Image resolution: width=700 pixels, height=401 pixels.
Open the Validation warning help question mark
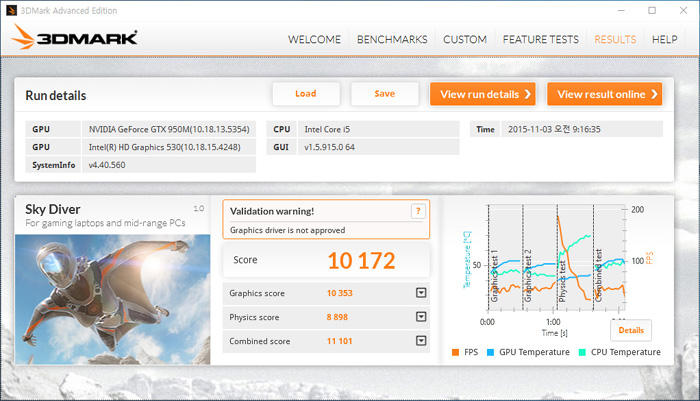pos(418,211)
